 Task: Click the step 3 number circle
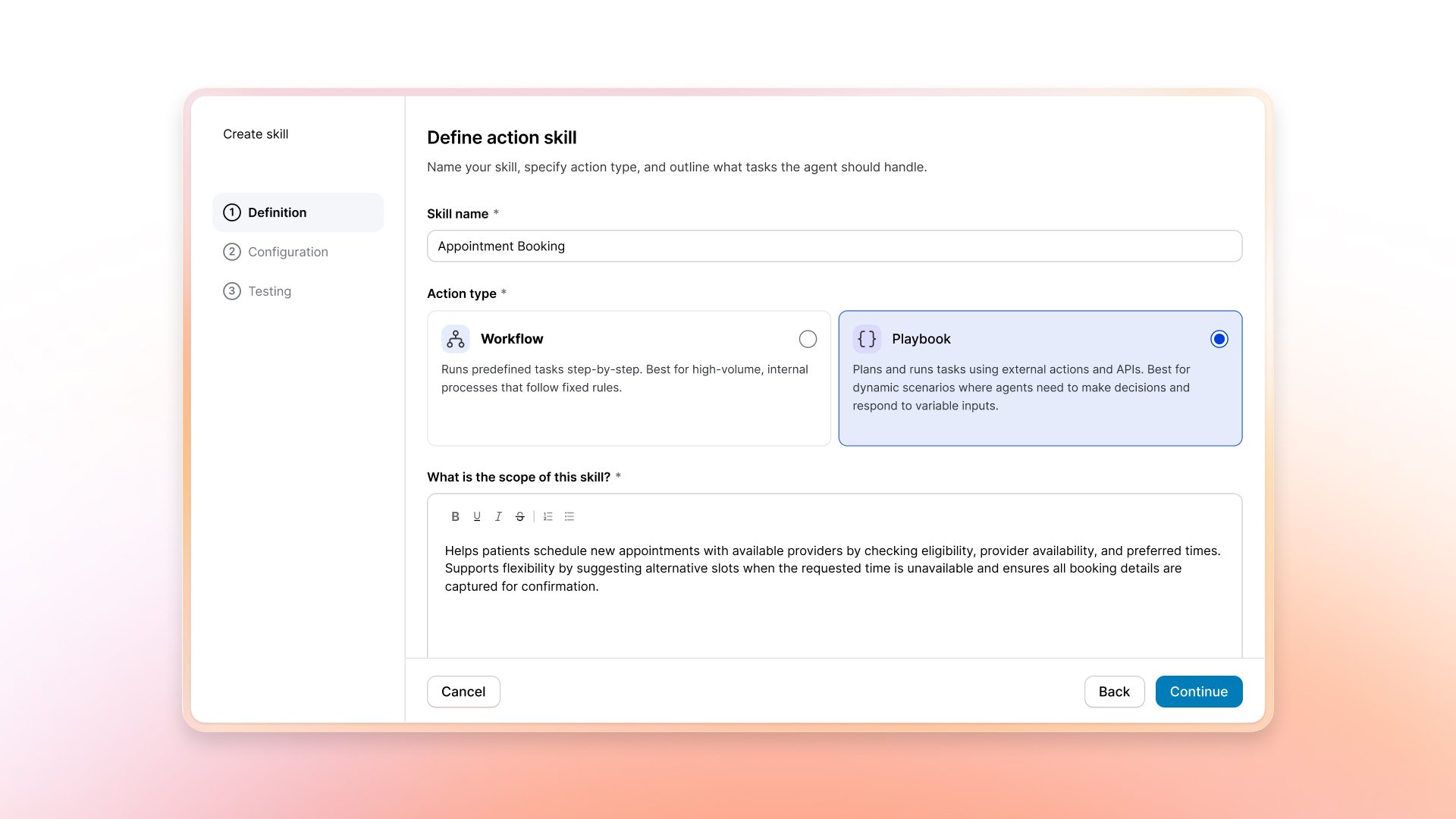pos(232,291)
